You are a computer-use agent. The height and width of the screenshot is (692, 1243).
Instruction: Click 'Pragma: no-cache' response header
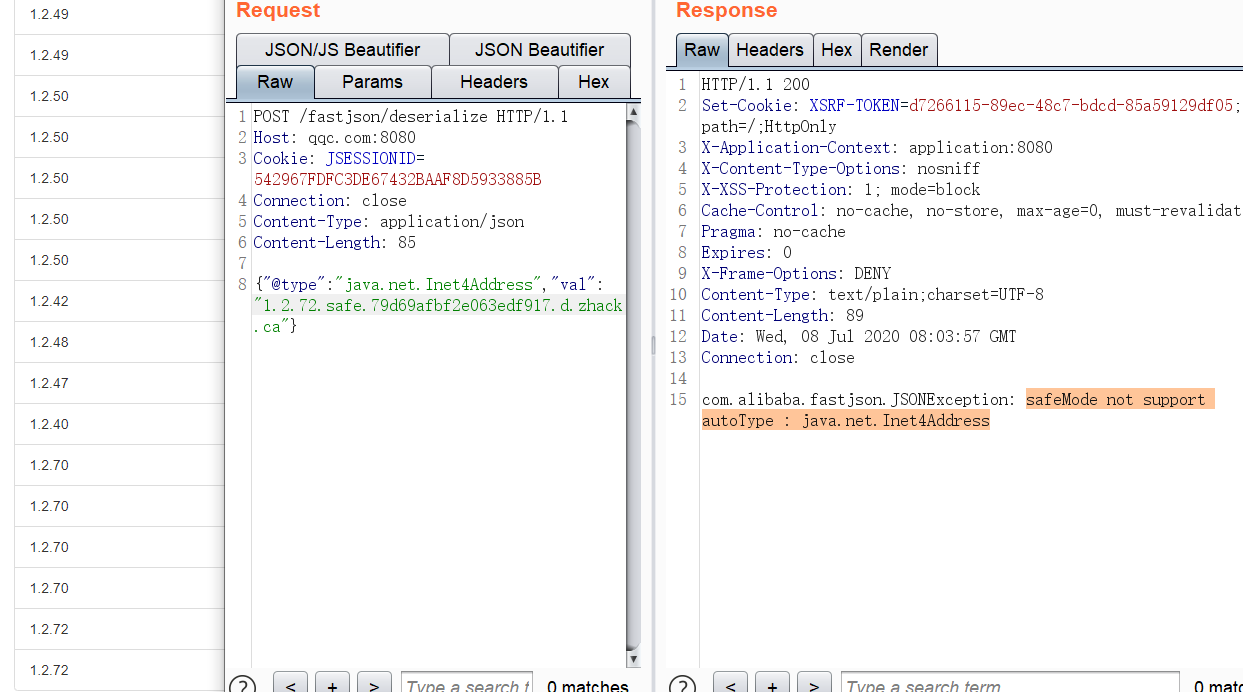(773, 232)
